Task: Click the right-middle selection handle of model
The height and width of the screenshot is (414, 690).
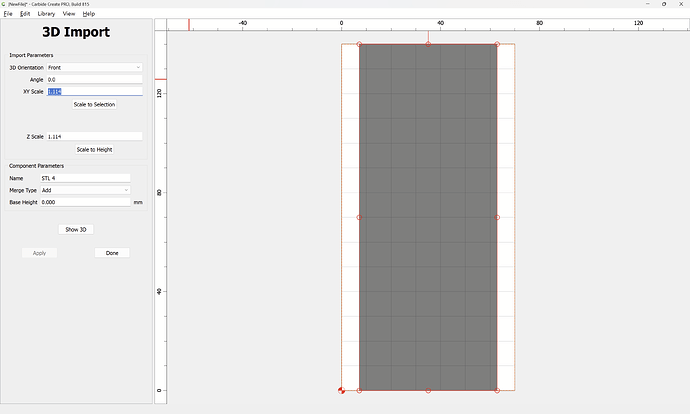Action: pyautogui.click(x=497, y=217)
